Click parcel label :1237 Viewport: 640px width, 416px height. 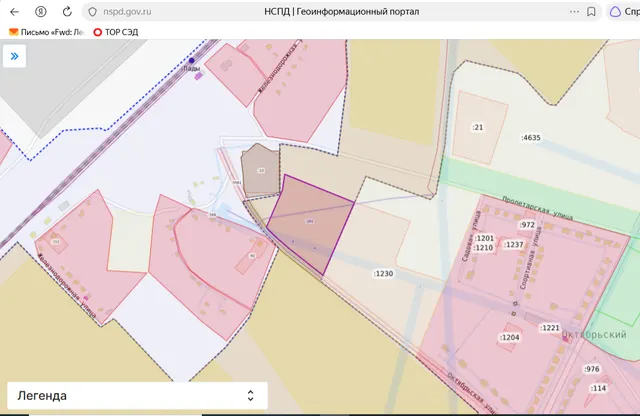(513, 245)
